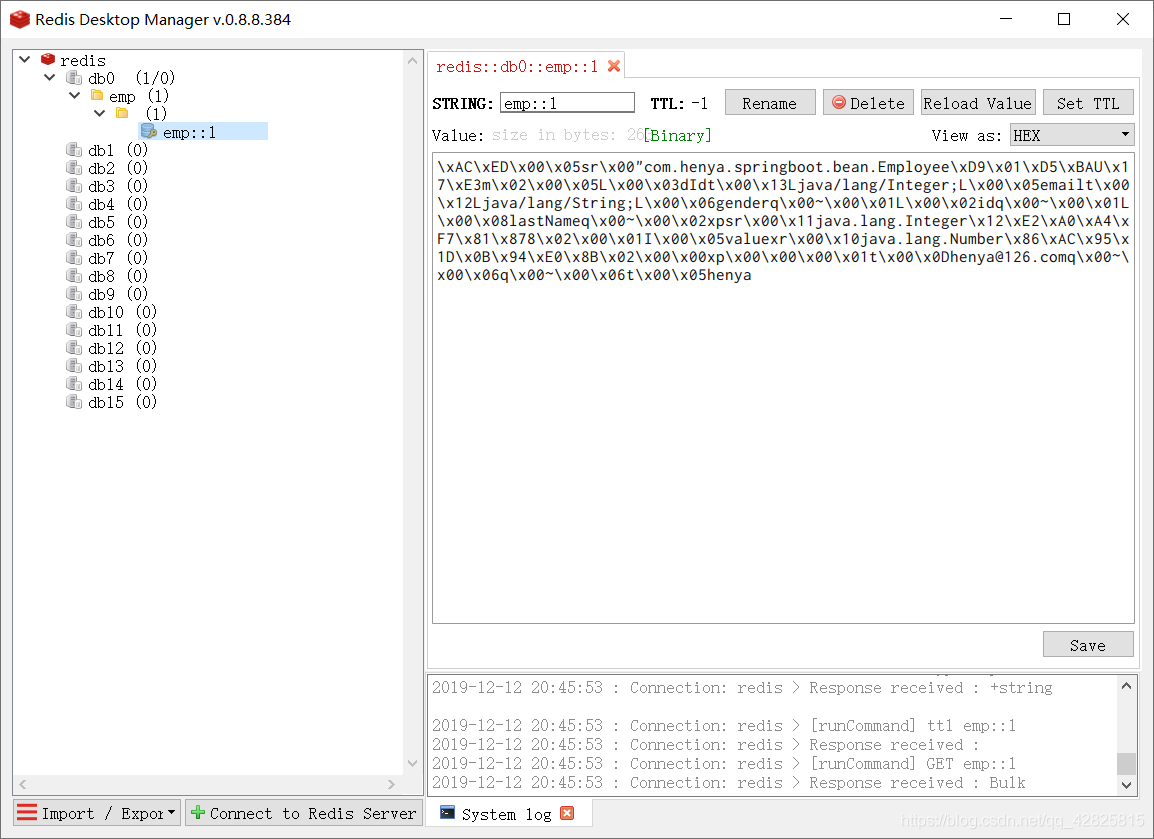Click the system log scrollbar up arrow

point(1126,685)
